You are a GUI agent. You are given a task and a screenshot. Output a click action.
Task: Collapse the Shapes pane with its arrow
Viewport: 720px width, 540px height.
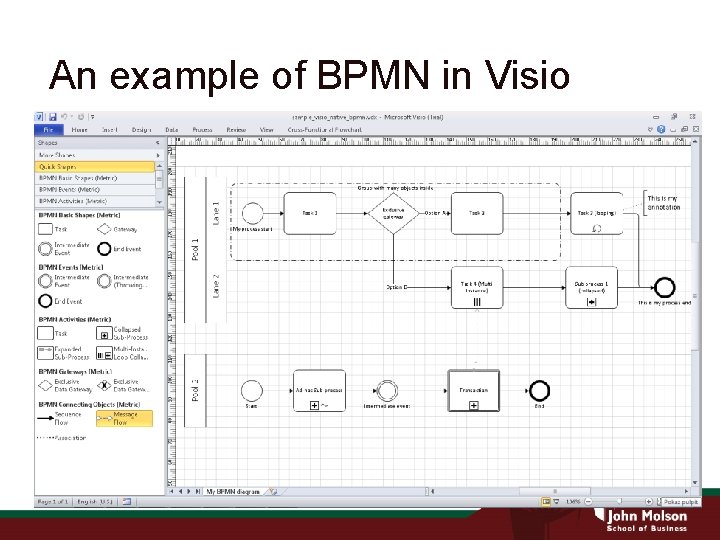coord(158,143)
